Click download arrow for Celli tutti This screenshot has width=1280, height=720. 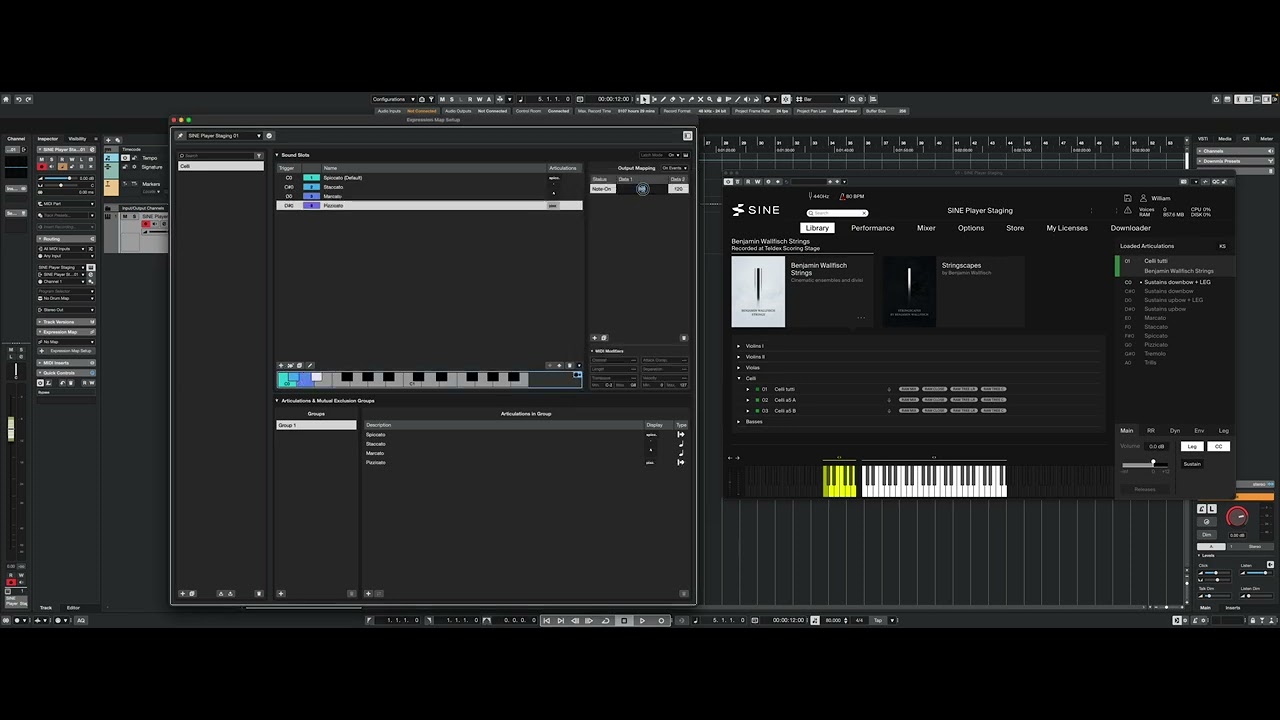[x=889, y=389]
